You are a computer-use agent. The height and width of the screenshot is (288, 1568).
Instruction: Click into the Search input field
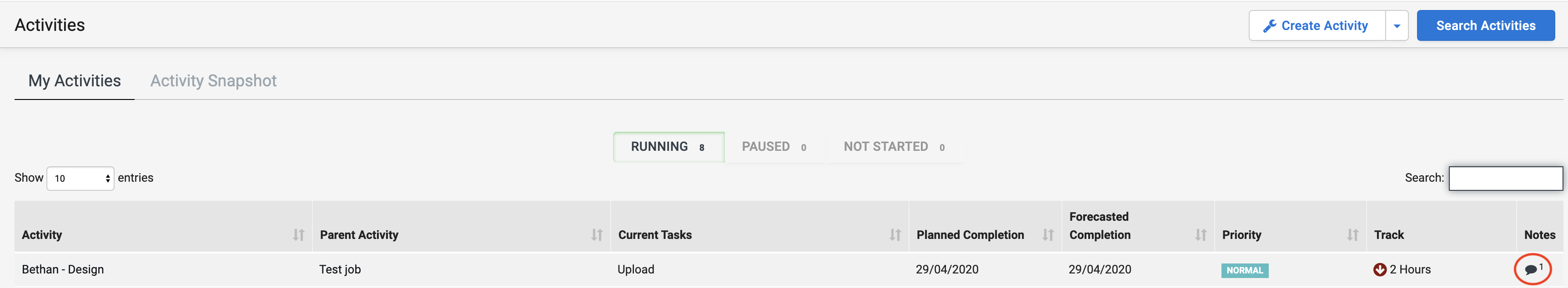1505,179
